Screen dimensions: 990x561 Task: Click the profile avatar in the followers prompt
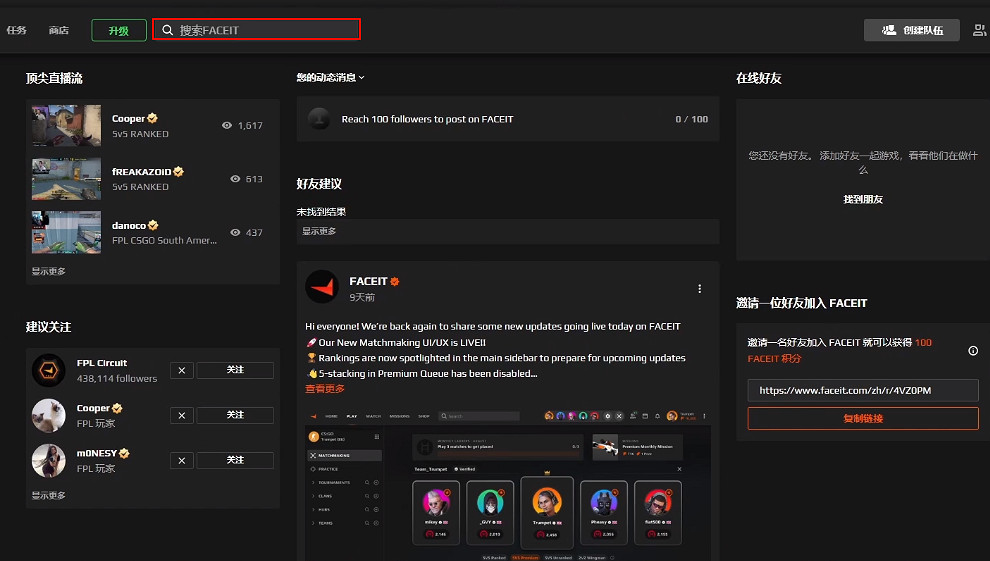319,119
